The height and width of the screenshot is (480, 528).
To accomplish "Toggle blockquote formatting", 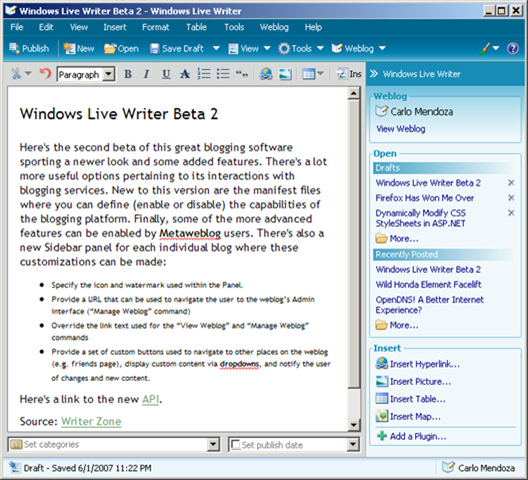I will [x=242, y=74].
